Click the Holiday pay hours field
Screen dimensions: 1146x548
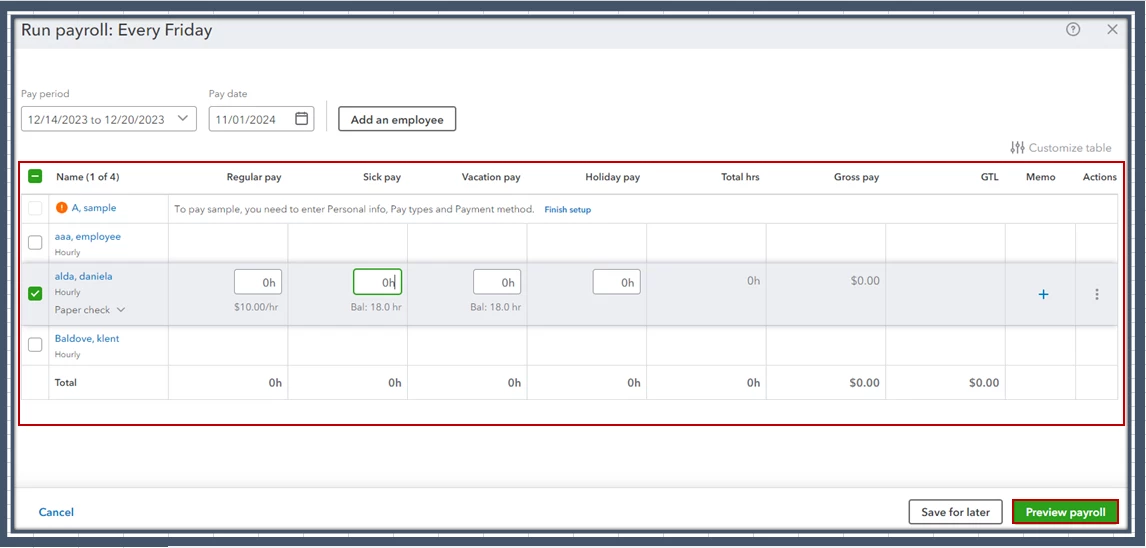pos(617,282)
